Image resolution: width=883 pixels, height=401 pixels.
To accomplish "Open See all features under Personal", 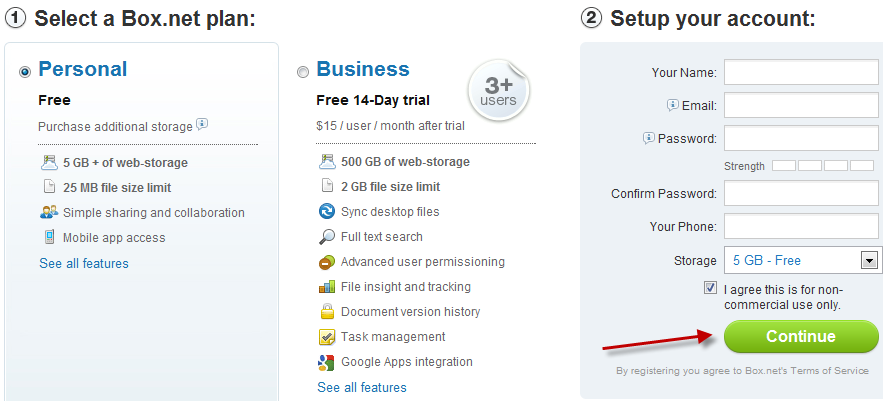I will tap(84, 264).
